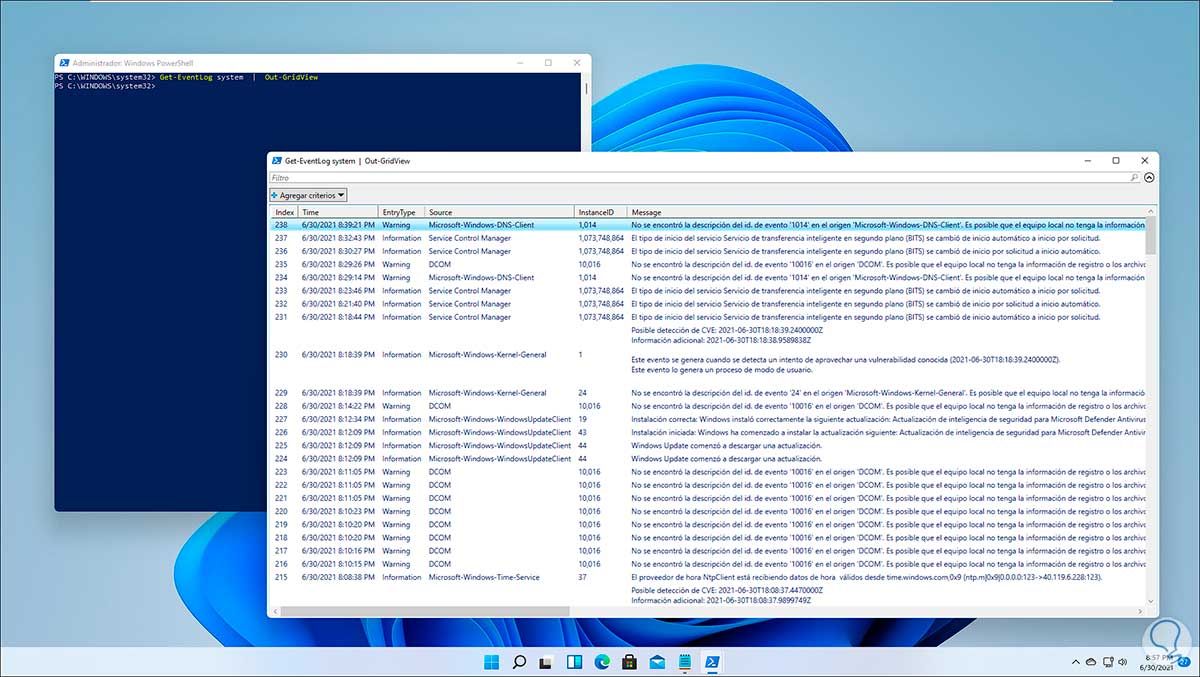This screenshot has width=1200, height=677.
Task: Sort by the Source column header
Action: click(x=500, y=212)
